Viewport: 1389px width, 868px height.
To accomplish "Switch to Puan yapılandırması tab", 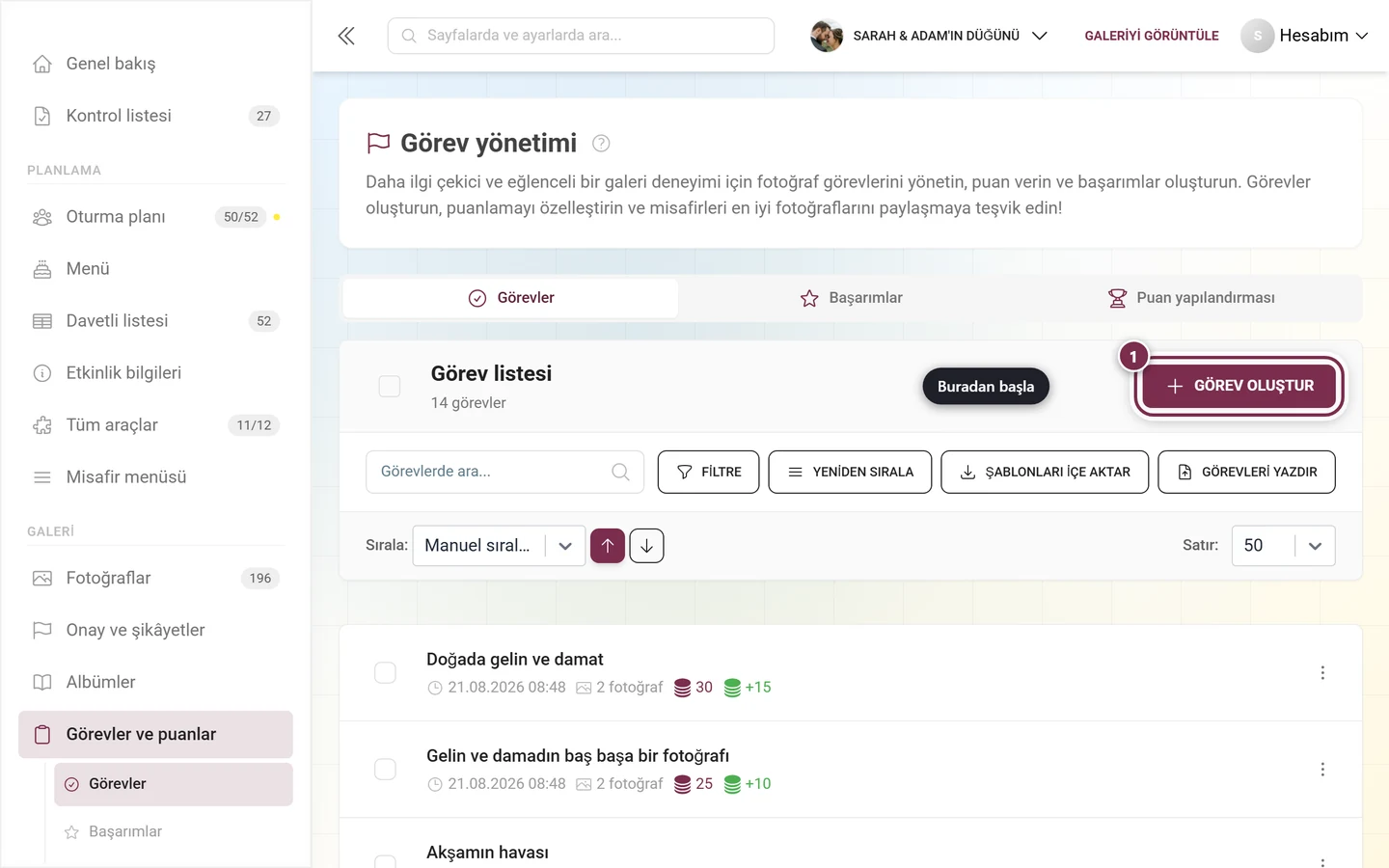I will tap(1191, 298).
